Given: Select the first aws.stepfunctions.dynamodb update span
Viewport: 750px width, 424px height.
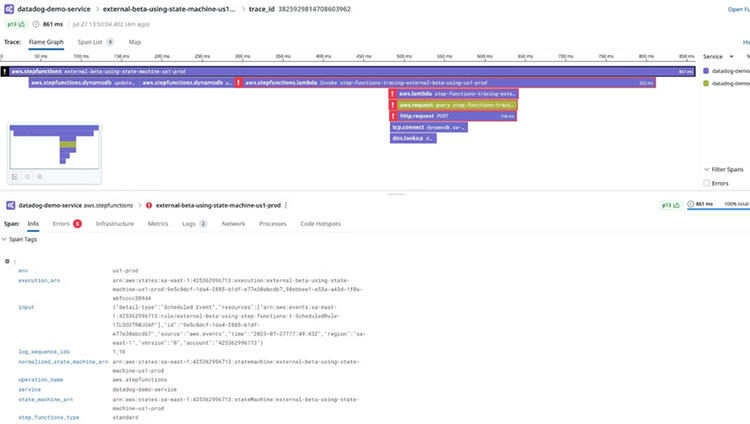Looking at the screenshot, I should point(84,83).
